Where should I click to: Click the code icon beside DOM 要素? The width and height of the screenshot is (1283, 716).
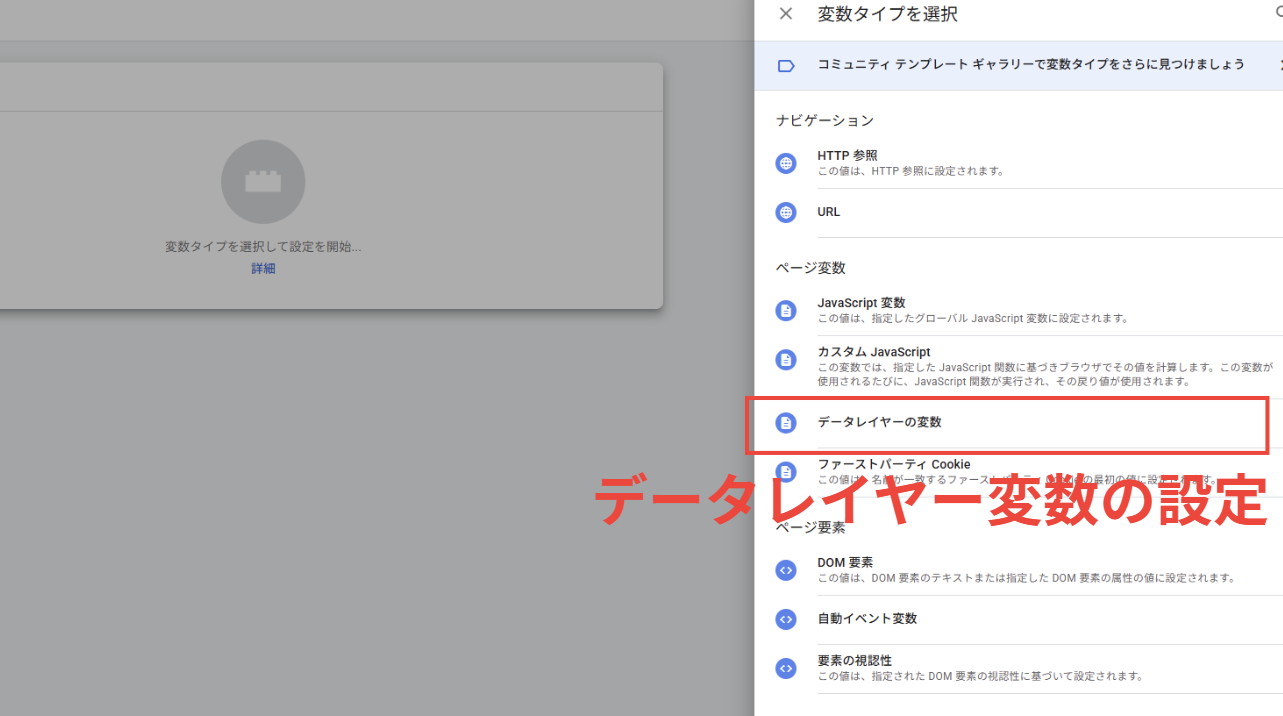coord(786,570)
